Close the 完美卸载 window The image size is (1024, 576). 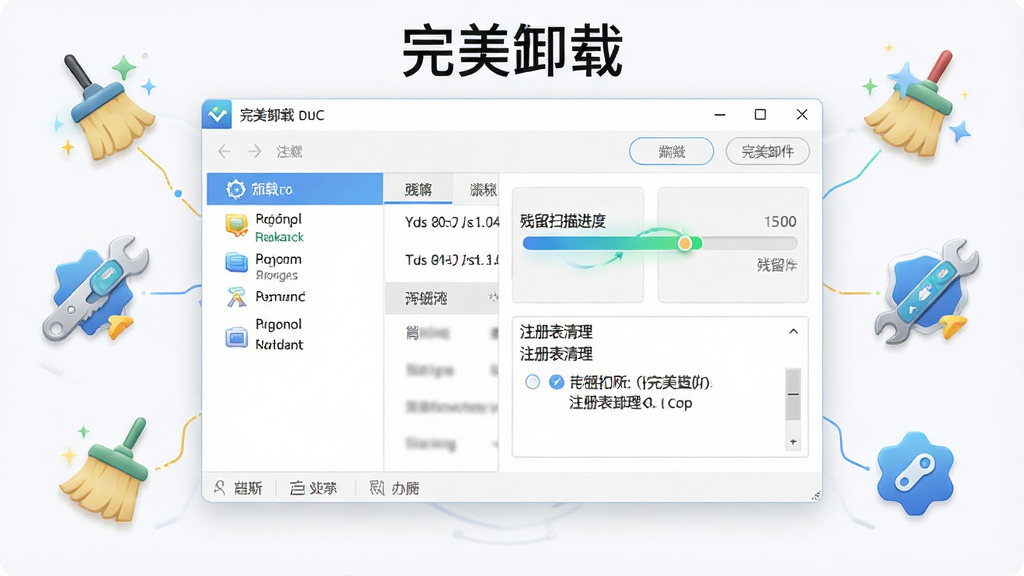click(x=802, y=115)
